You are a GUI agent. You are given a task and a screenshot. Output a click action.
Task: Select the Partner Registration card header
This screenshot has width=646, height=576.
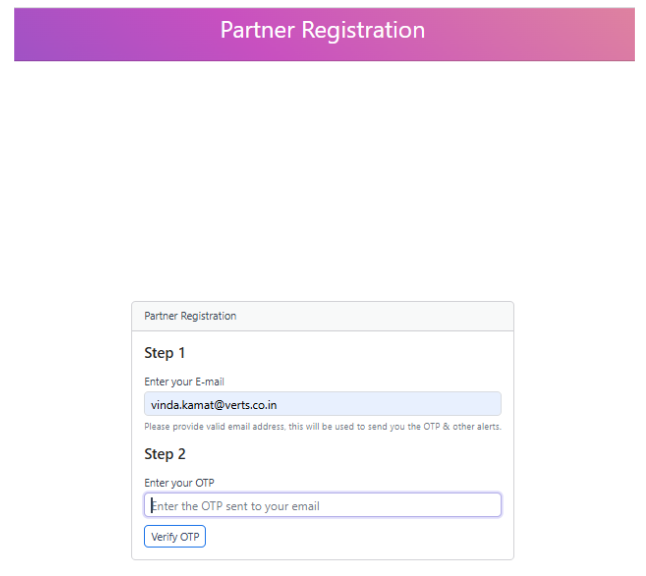tap(190, 316)
